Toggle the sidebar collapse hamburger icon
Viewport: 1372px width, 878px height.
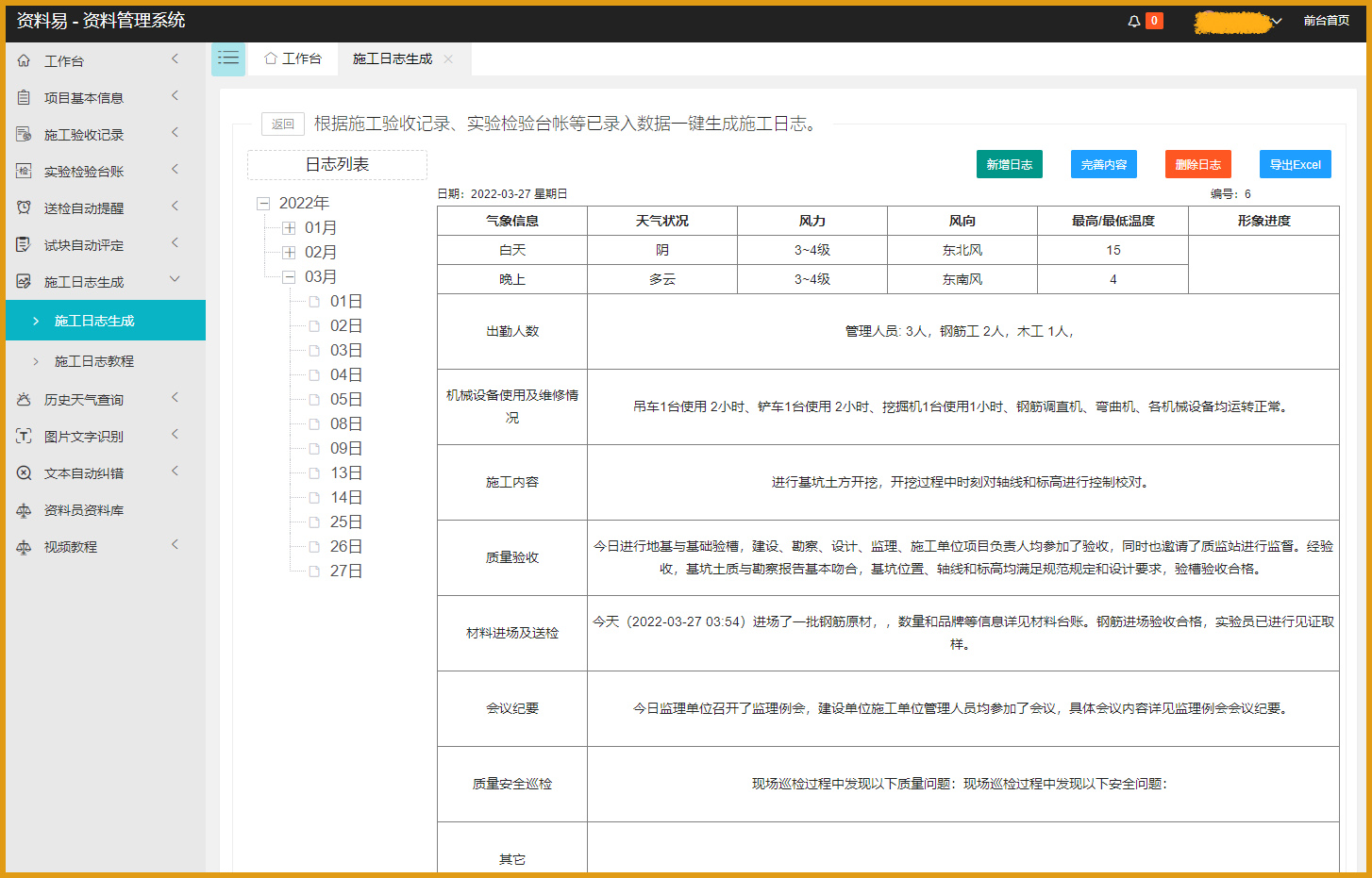coord(228,58)
